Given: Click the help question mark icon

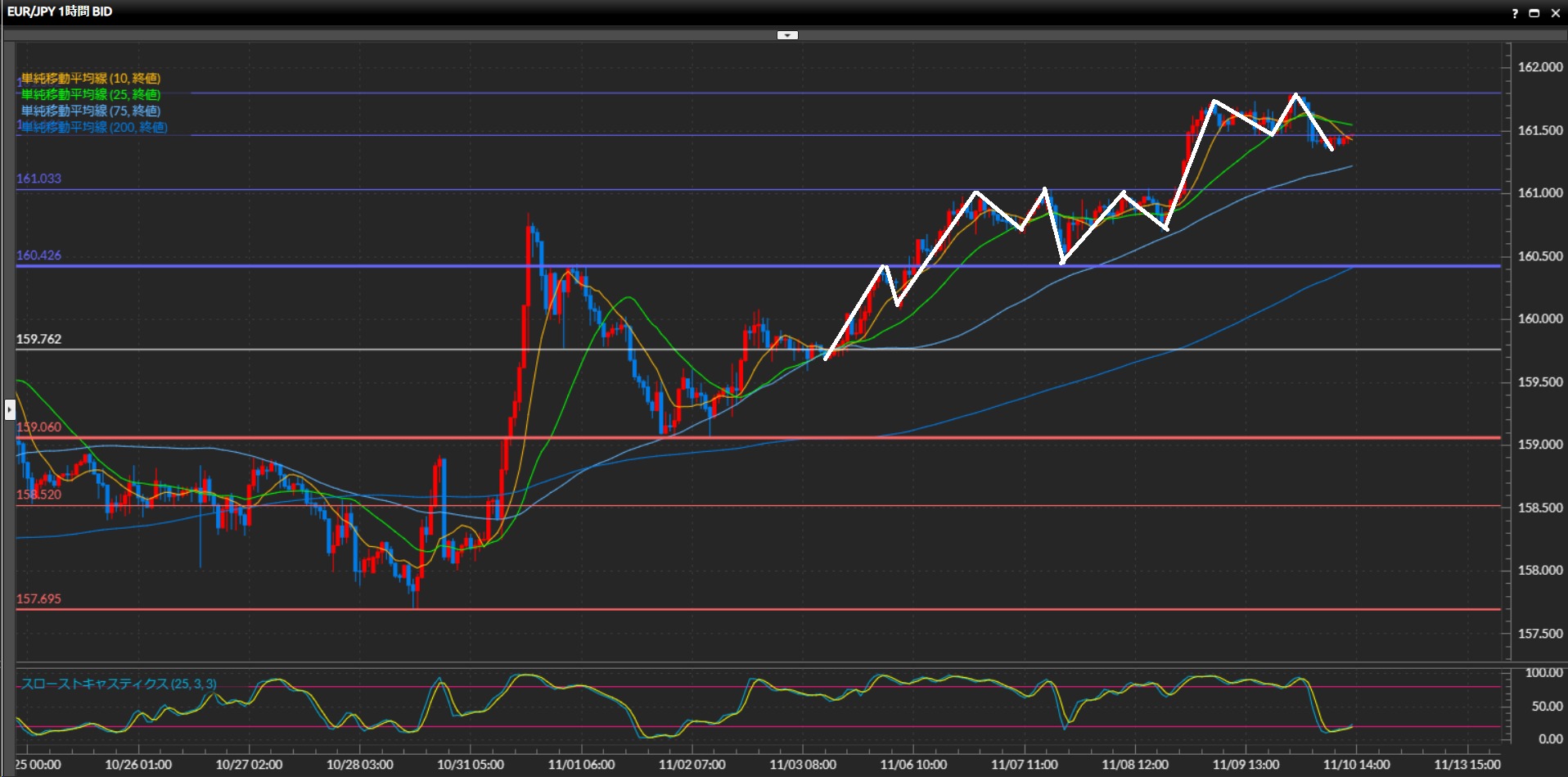Looking at the screenshot, I should pos(1515,13).
